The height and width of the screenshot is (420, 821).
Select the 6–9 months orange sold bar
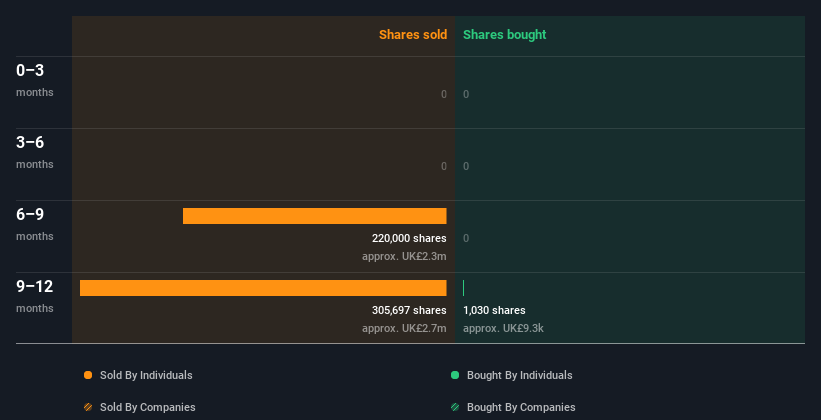pyautogui.click(x=315, y=216)
